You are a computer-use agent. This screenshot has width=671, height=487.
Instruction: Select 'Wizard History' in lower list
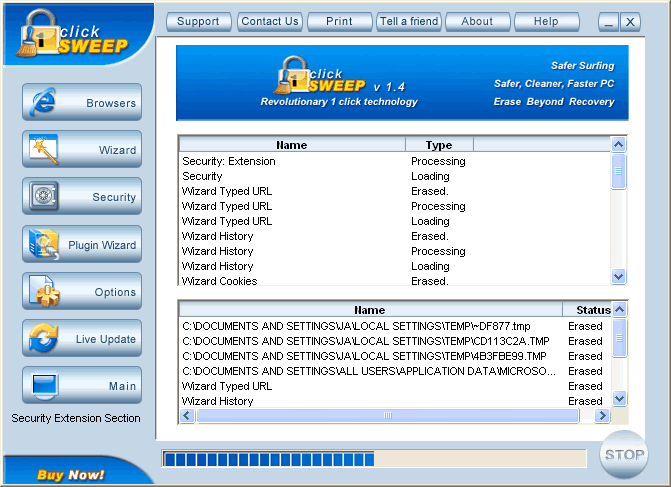click(x=396, y=401)
